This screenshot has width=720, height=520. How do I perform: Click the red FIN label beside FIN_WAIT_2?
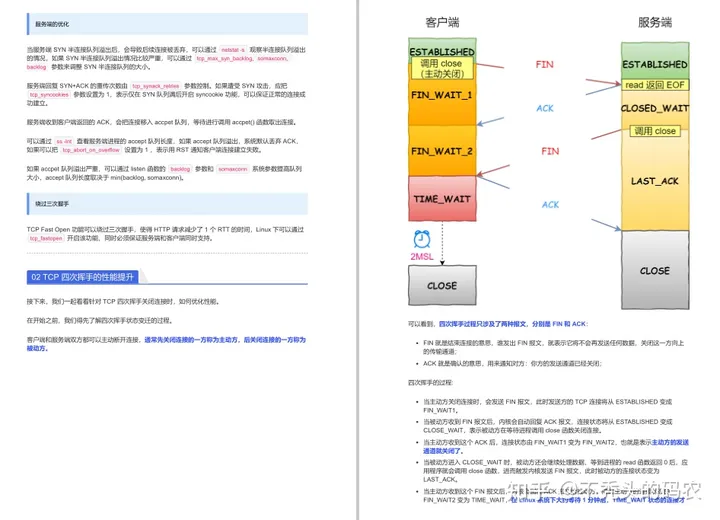point(550,151)
